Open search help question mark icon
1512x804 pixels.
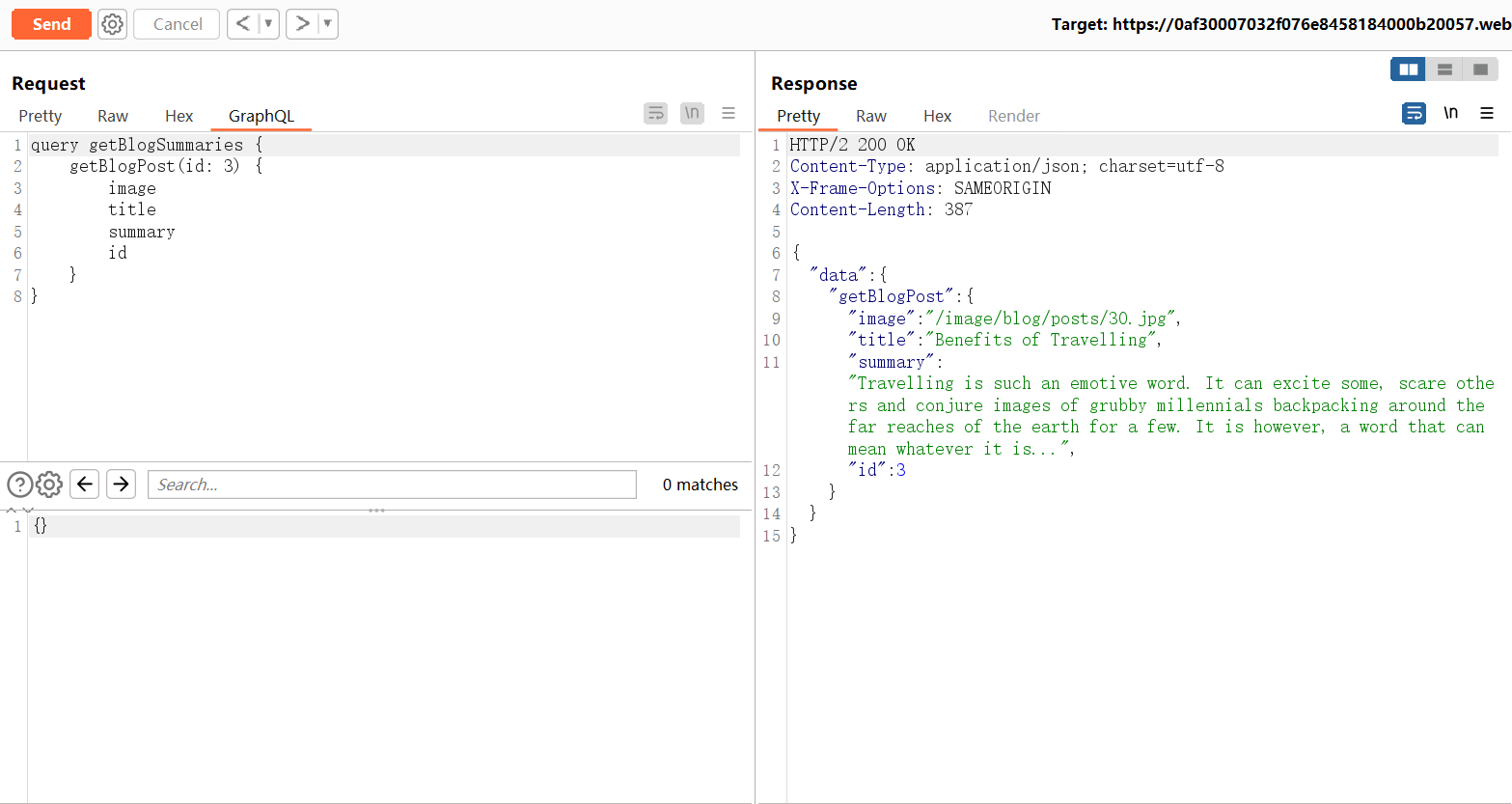coord(19,485)
